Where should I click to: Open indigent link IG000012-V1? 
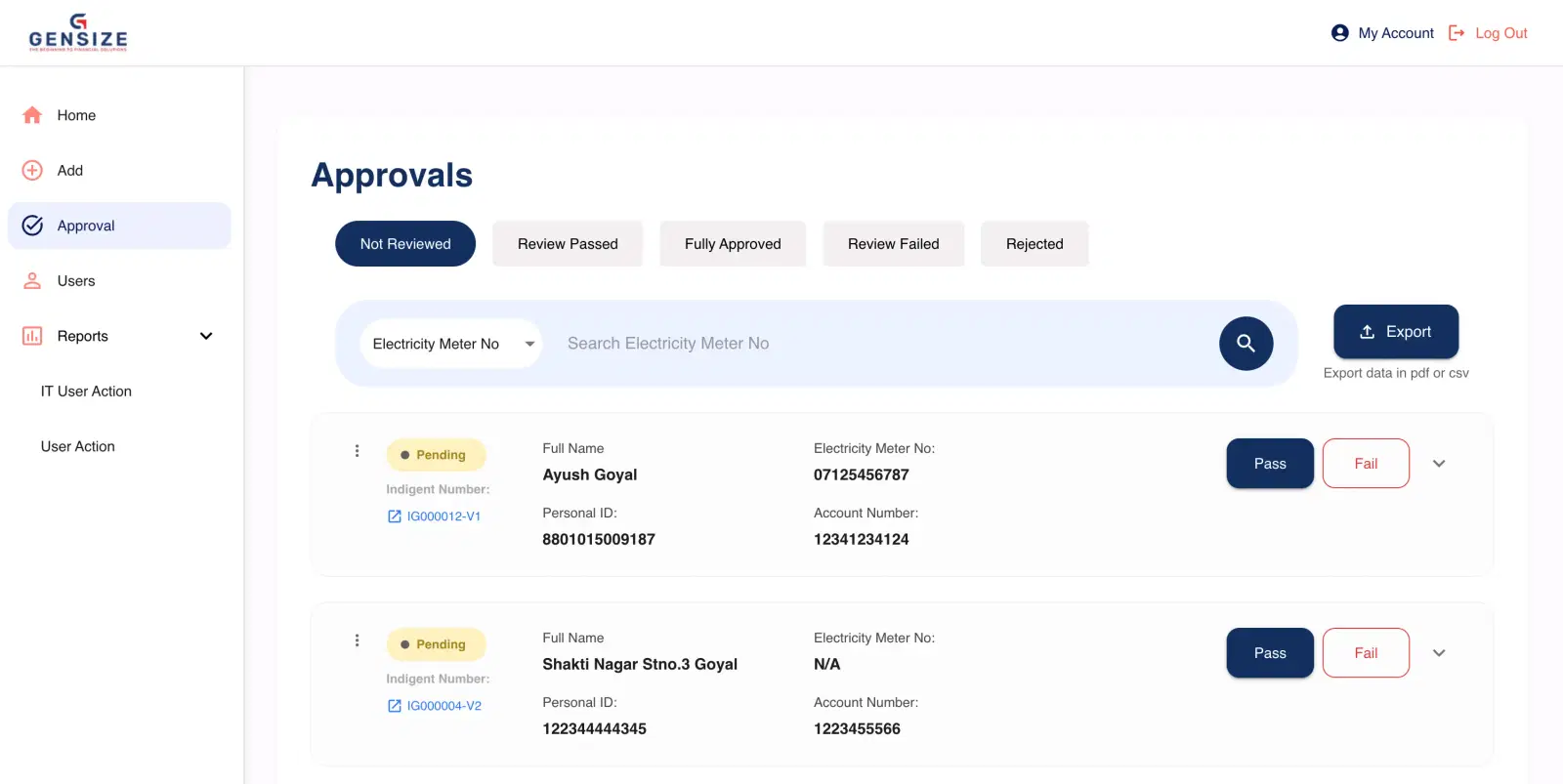435,516
